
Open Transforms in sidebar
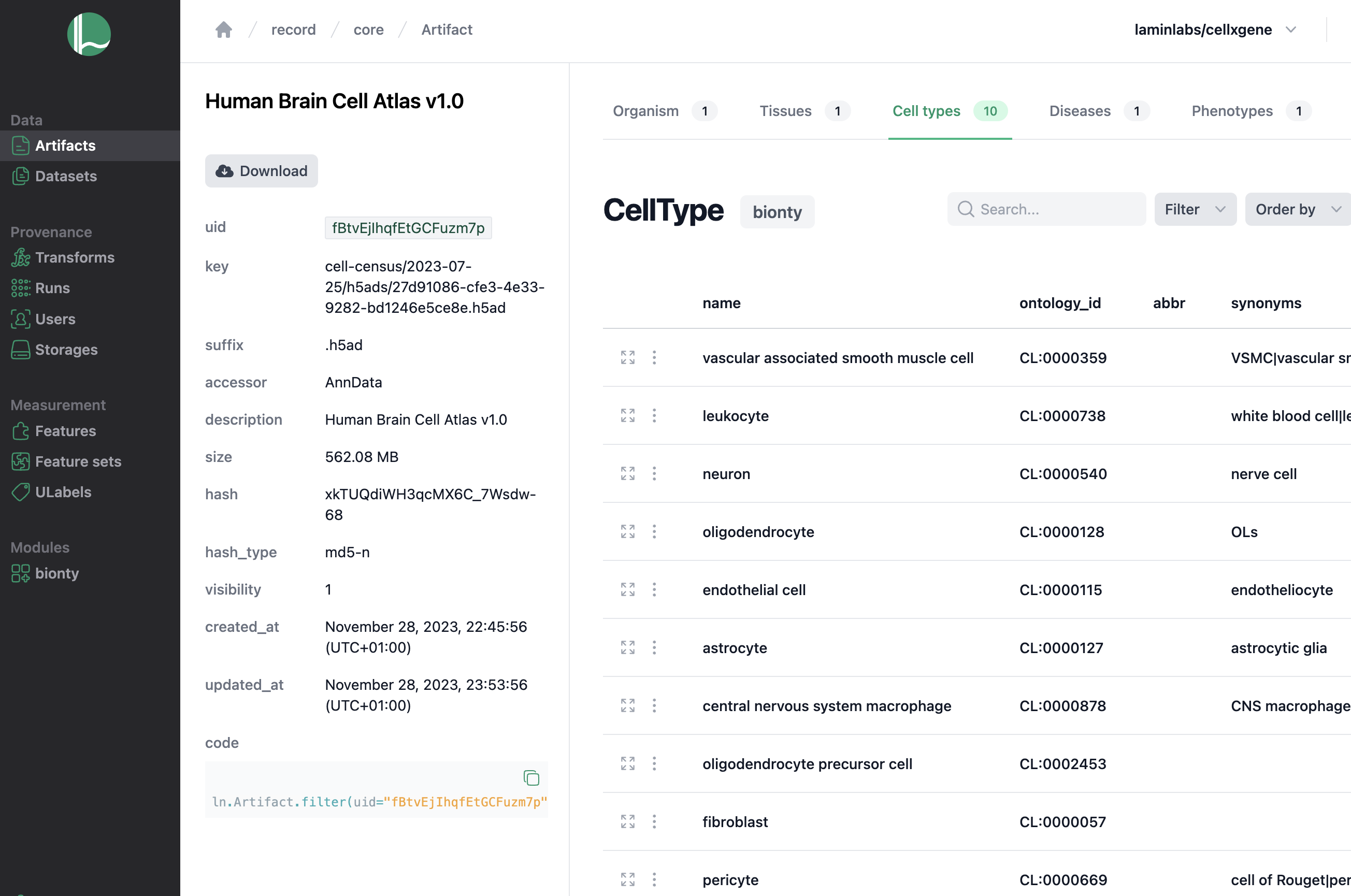(x=74, y=258)
